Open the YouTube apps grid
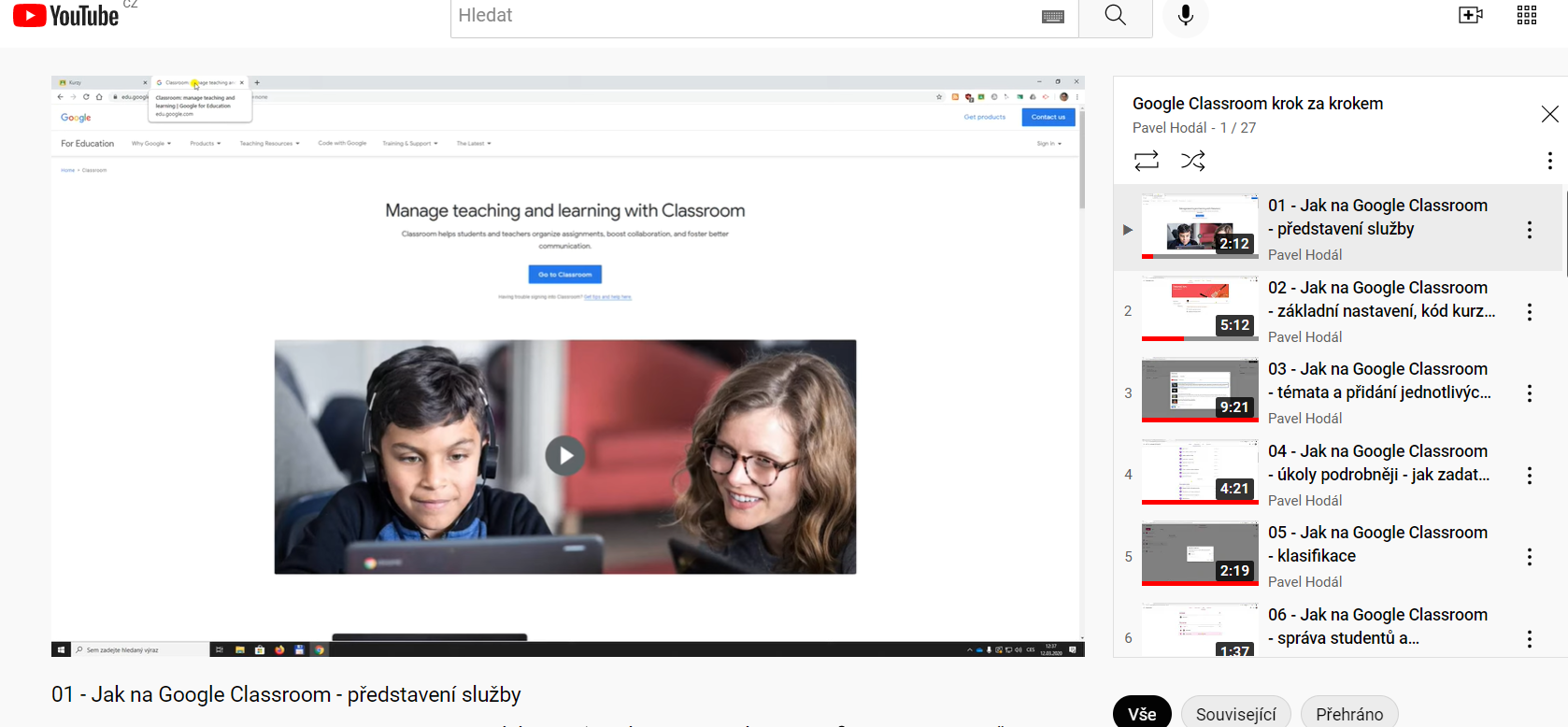This screenshot has width=1568, height=727. [1527, 16]
